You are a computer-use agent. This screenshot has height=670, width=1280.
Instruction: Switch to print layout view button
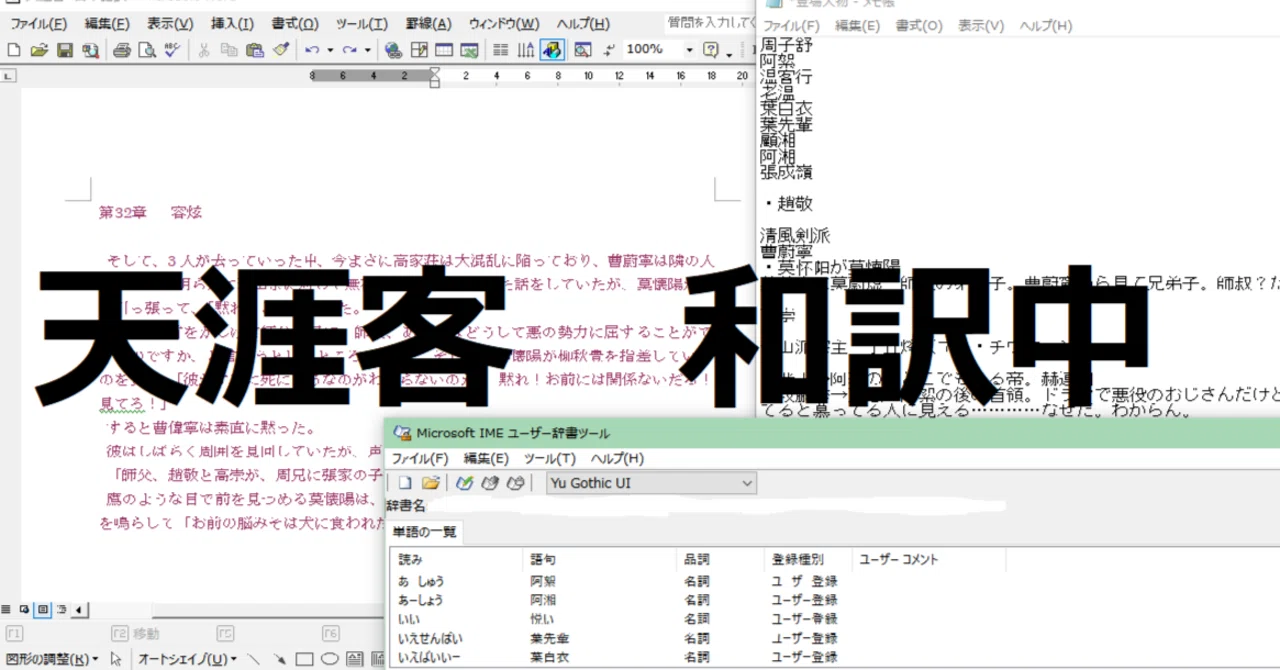point(42,609)
